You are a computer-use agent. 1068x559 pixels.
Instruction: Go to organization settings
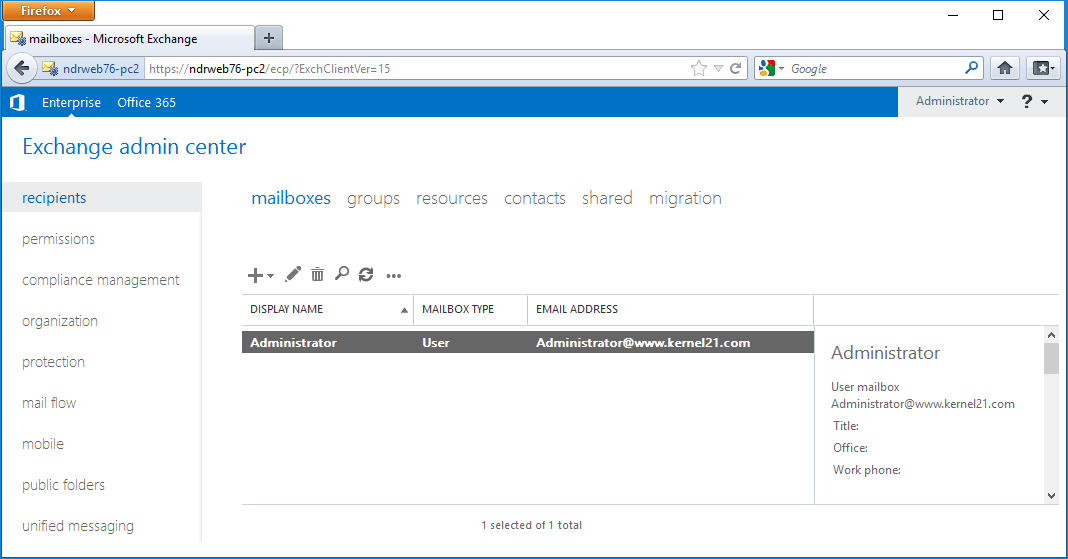[x=60, y=321]
